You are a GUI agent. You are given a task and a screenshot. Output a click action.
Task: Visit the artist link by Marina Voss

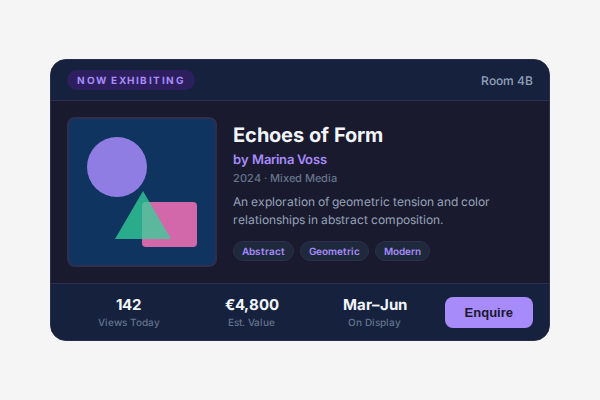pyautogui.click(x=280, y=159)
